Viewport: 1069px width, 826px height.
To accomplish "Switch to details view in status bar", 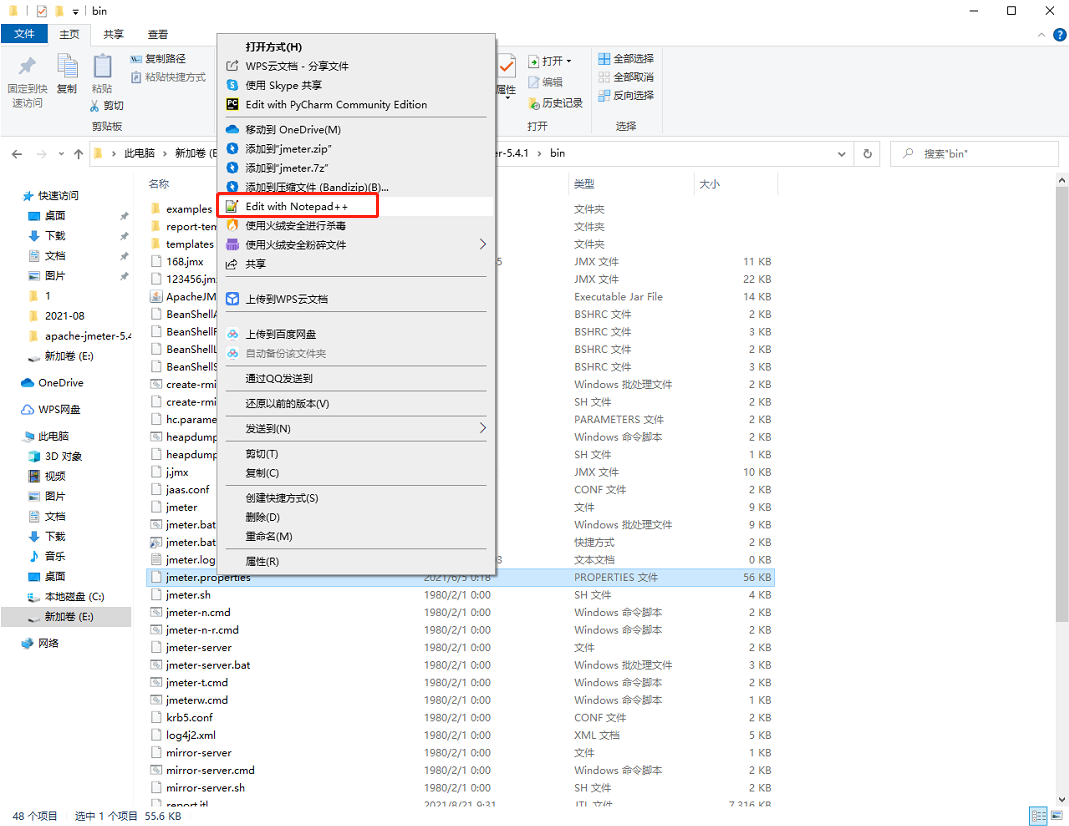I will [1037, 815].
